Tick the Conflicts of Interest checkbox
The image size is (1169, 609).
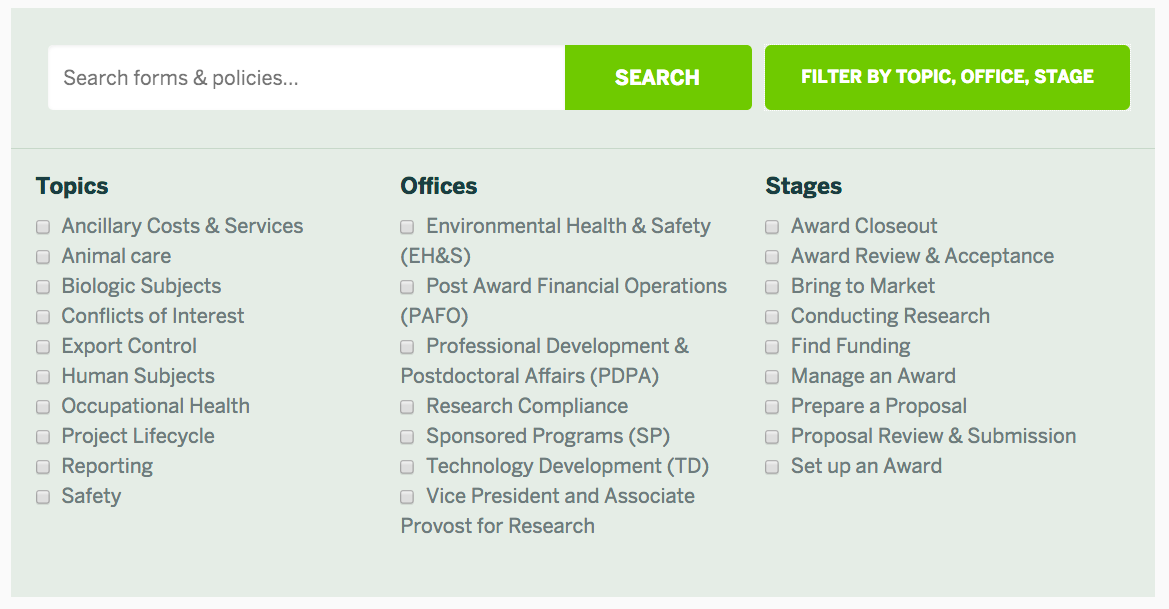(43, 317)
